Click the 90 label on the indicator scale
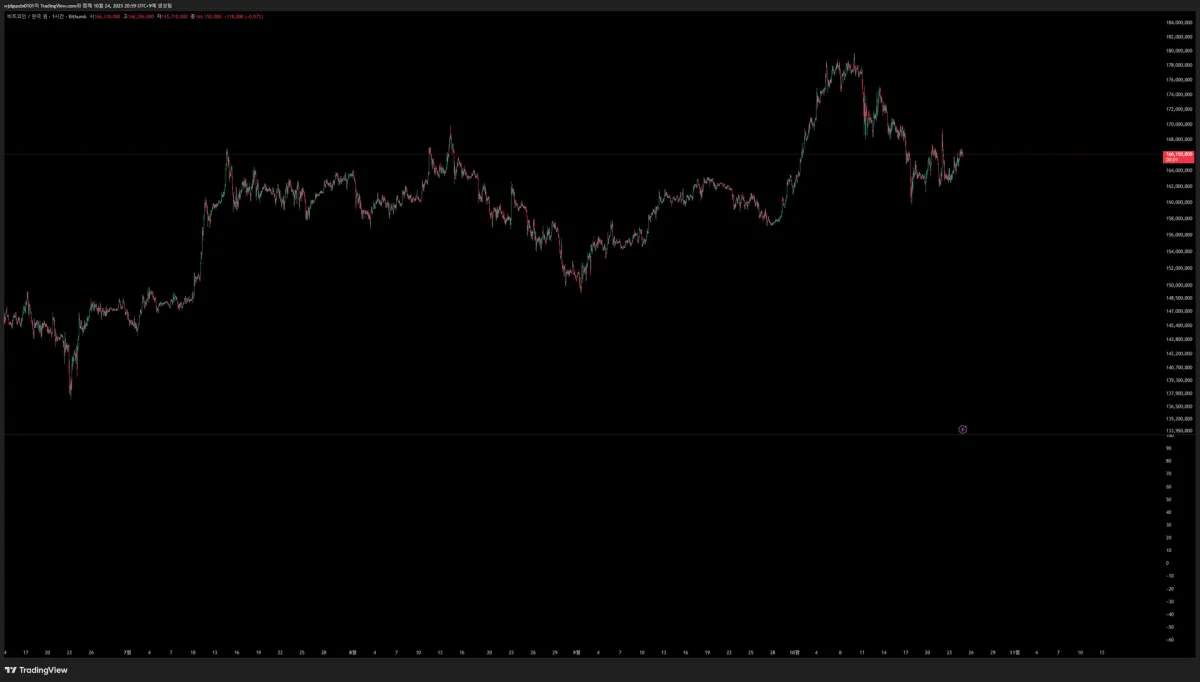Screen dimensions: 1200x682 click(x=1168, y=448)
